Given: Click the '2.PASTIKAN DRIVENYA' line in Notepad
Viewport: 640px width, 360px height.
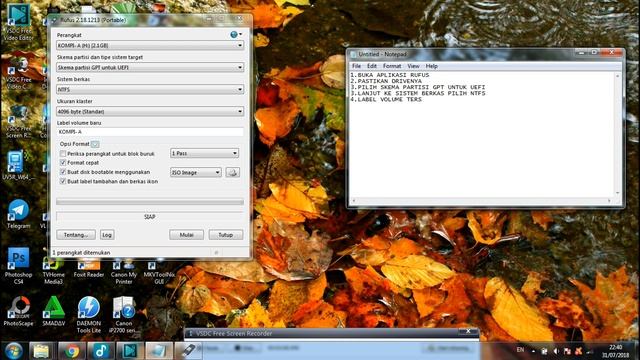Looking at the screenshot, I should 386,81.
